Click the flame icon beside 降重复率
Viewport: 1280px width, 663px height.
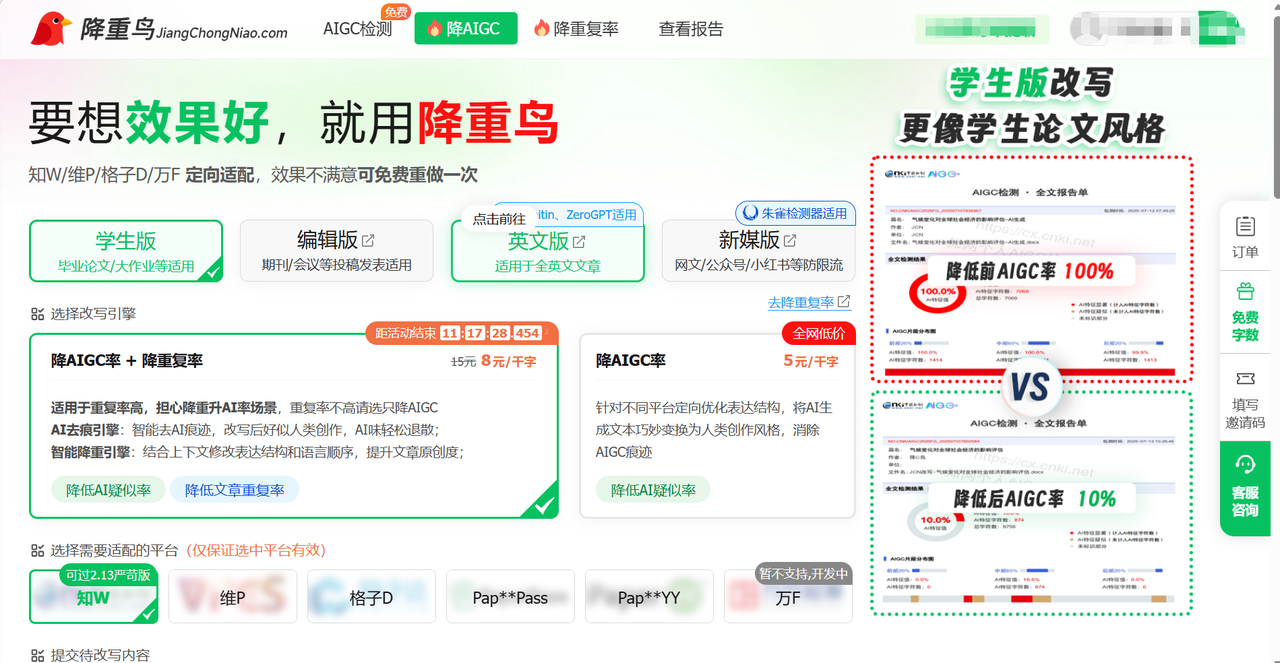(x=541, y=28)
